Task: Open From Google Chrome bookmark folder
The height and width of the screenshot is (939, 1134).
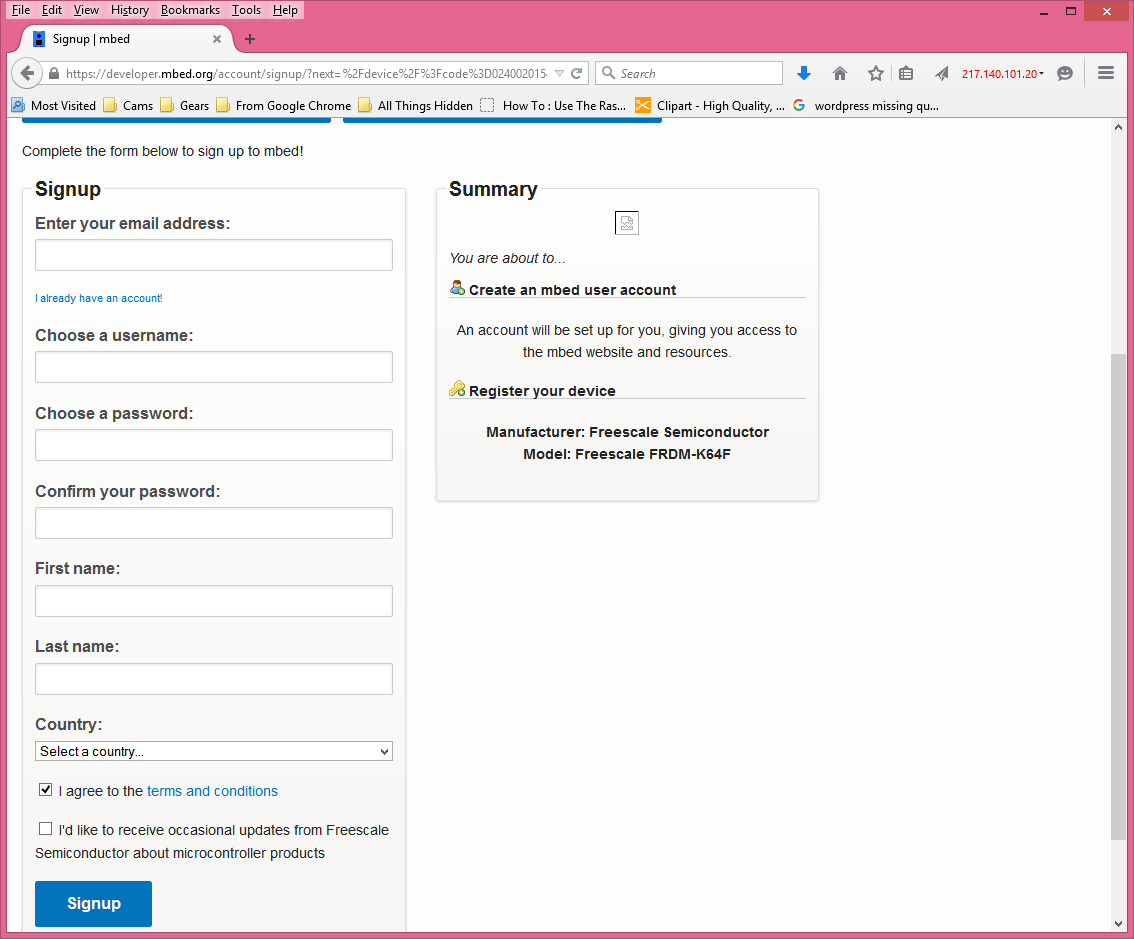Action: pyautogui.click(x=284, y=106)
